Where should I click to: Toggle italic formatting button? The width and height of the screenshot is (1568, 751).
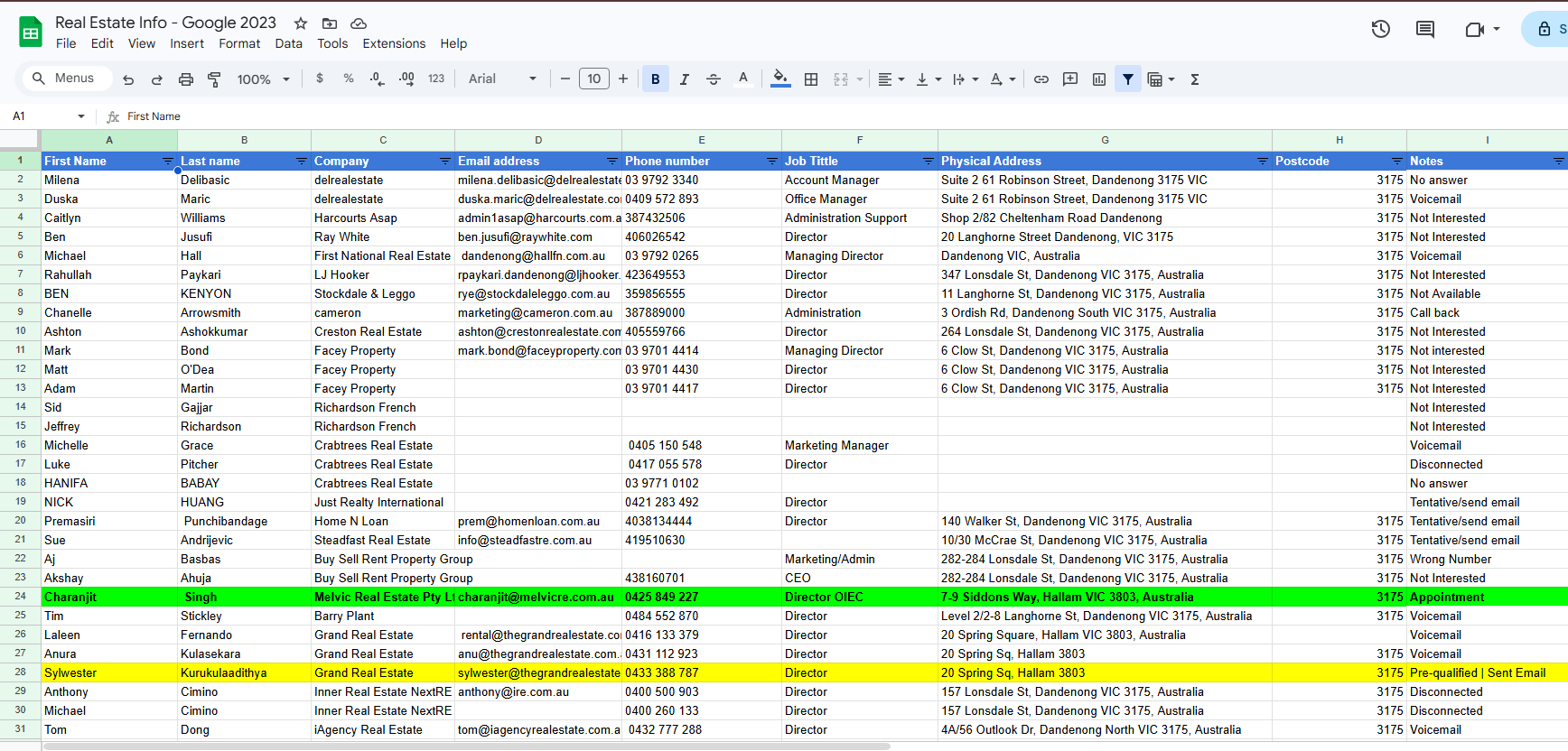685,79
